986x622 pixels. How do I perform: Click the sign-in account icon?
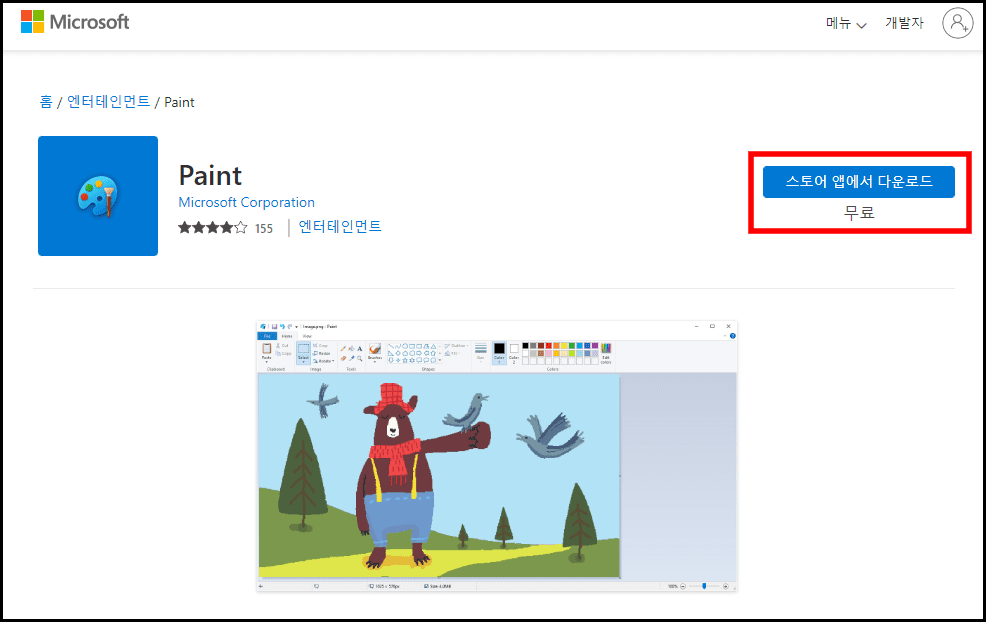click(957, 23)
